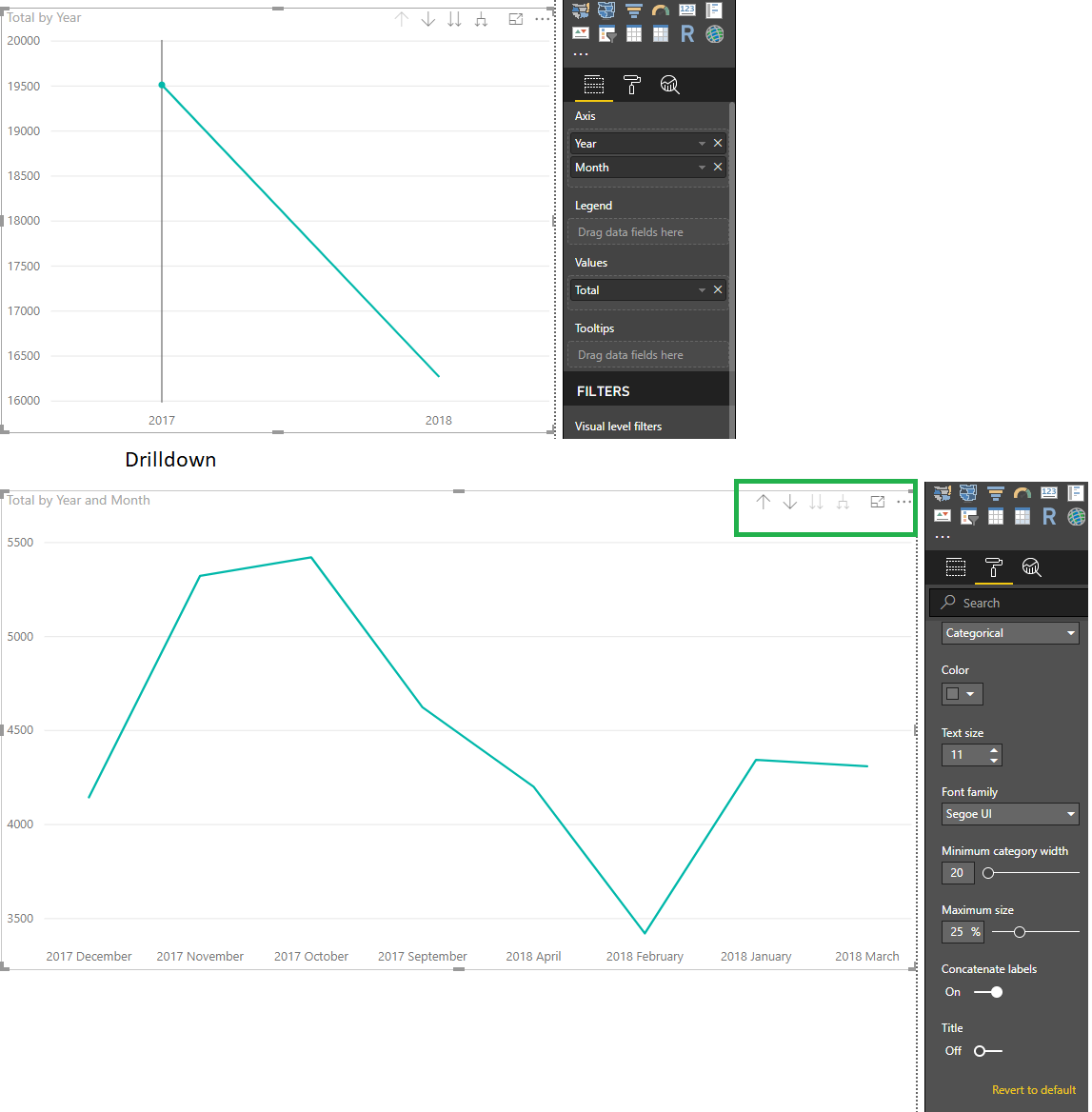This screenshot has width=1092, height=1112.
Task: Open the Categorical type dropdown
Action: coord(1010,633)
